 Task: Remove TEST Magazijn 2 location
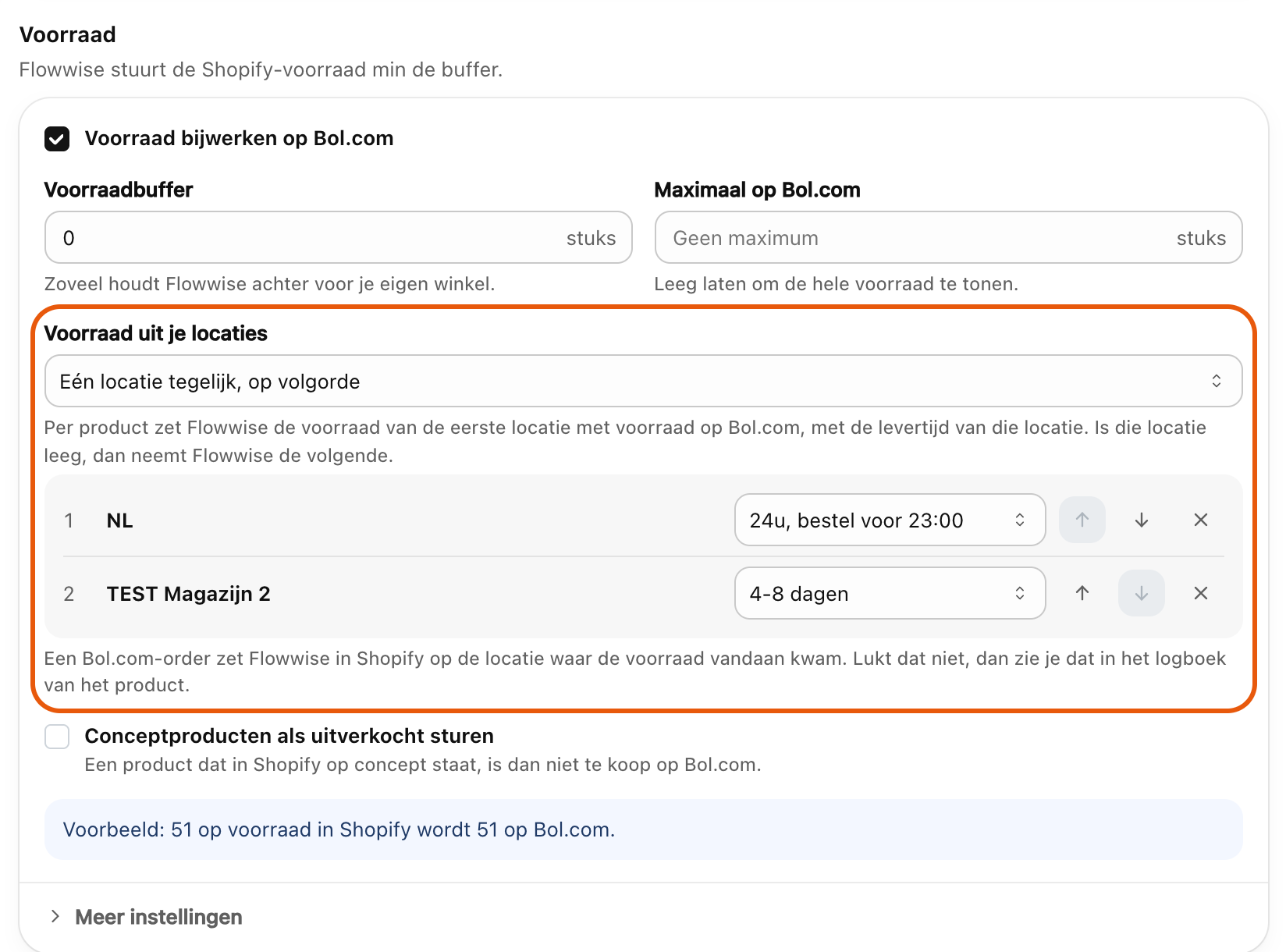(x=1201, y=593)
